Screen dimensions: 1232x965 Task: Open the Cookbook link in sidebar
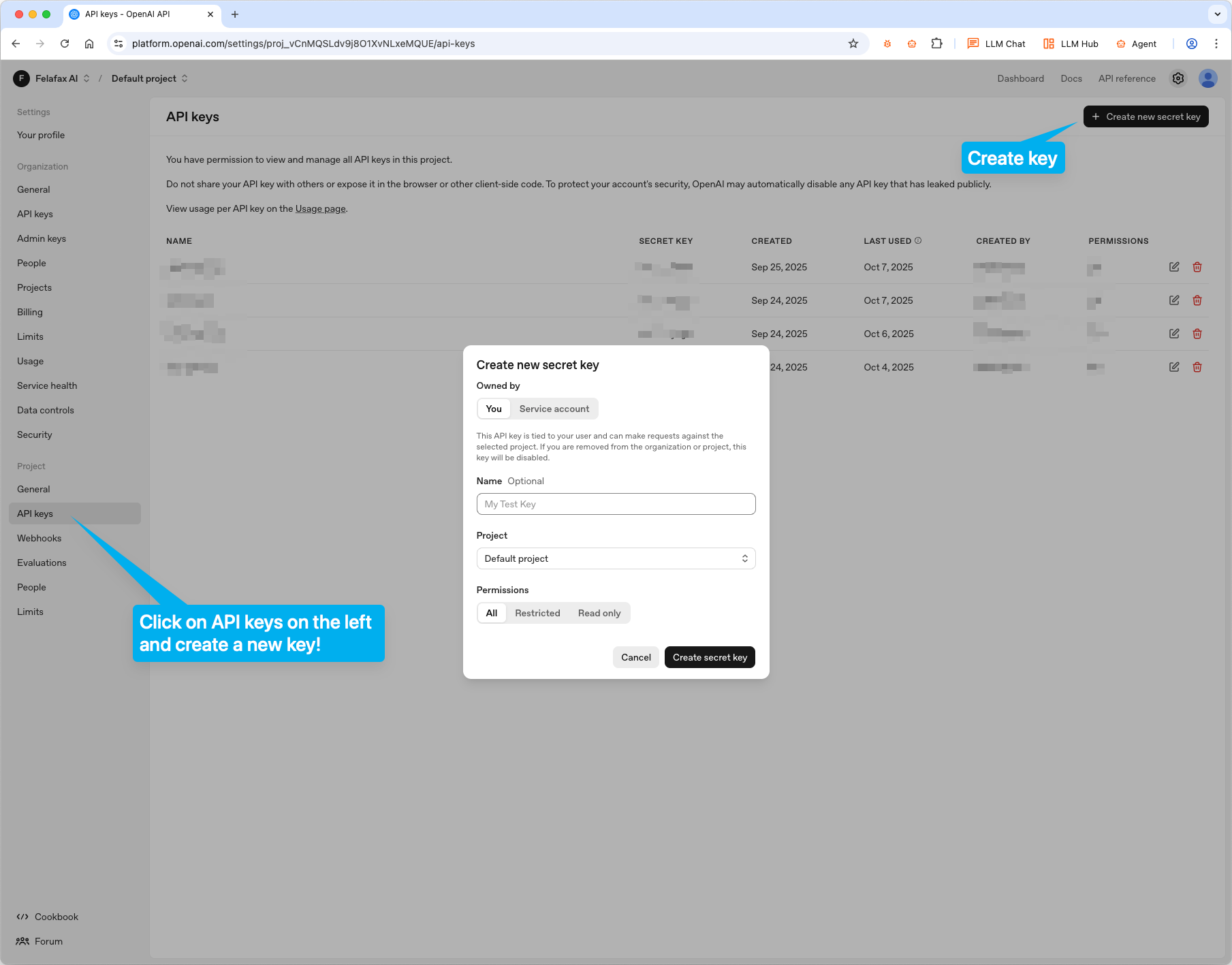(48, 917)
